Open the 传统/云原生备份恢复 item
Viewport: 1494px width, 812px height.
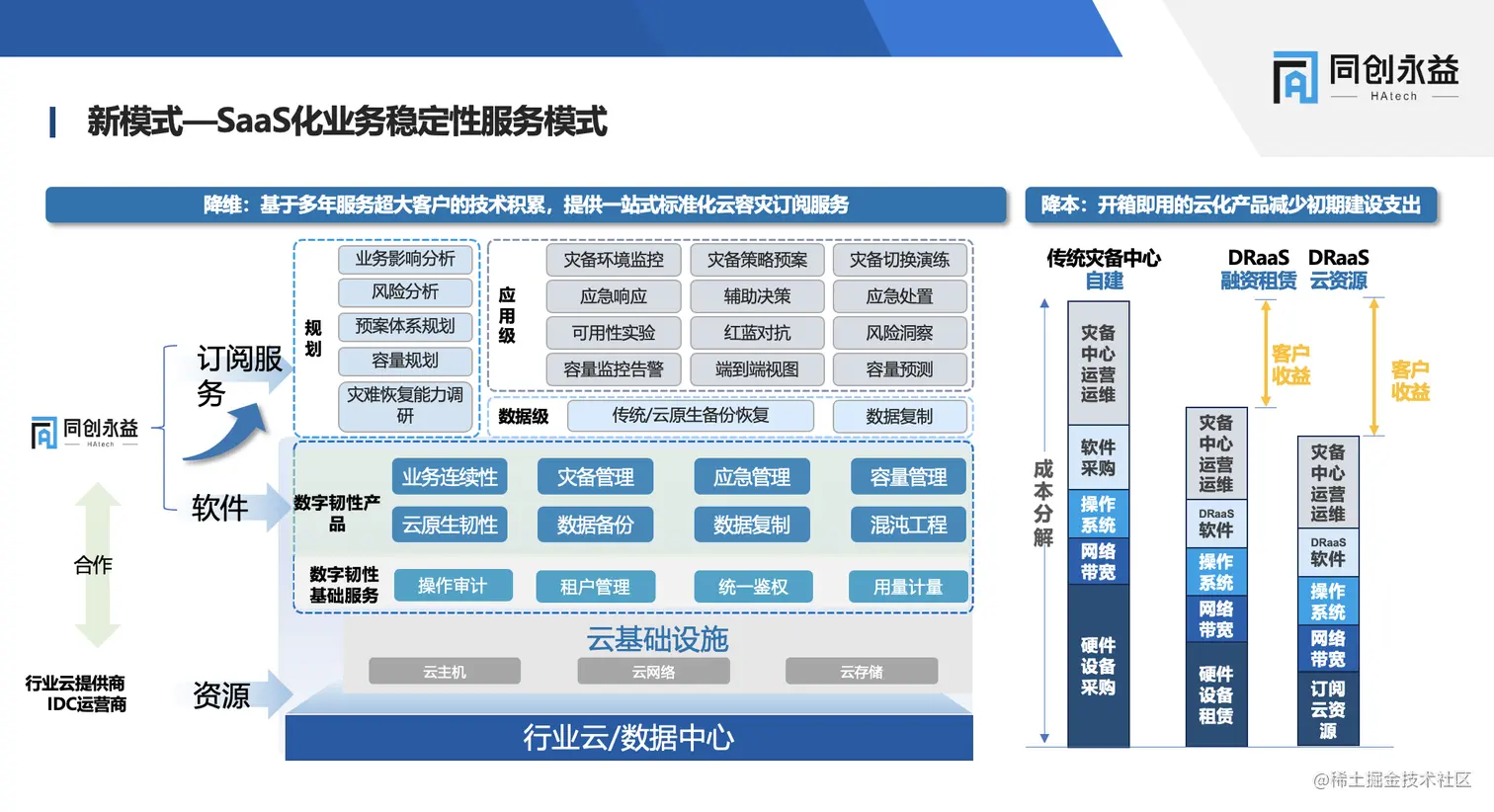tap(690, 416)
